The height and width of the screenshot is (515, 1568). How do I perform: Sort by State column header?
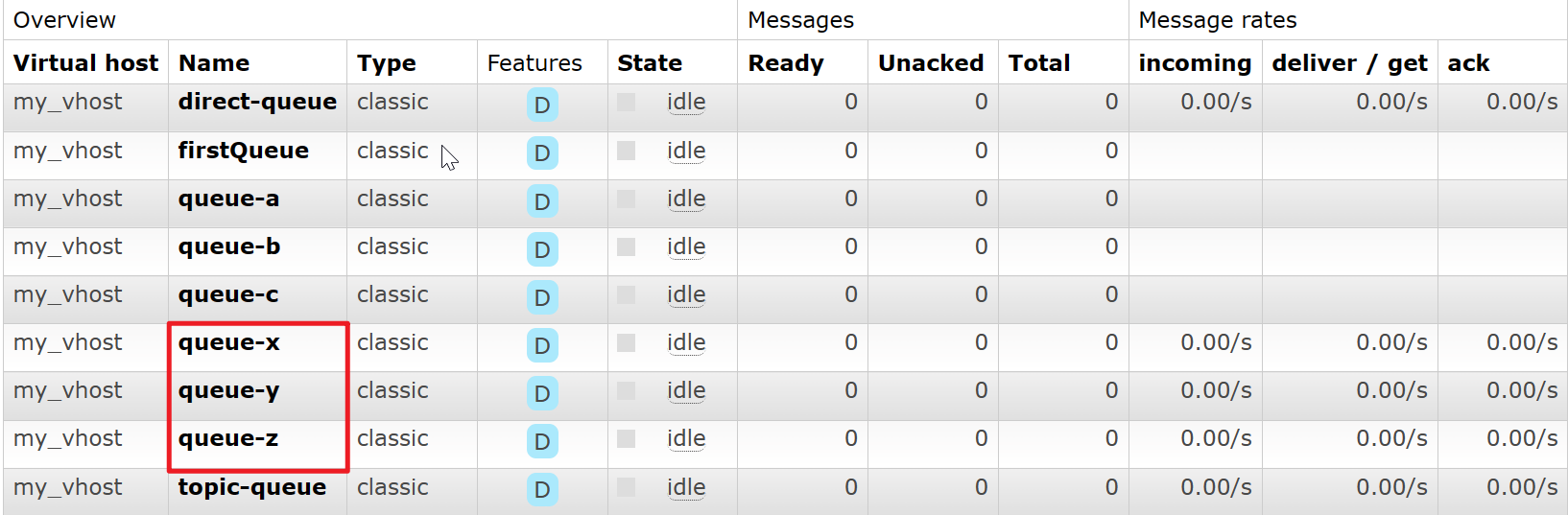650,63
